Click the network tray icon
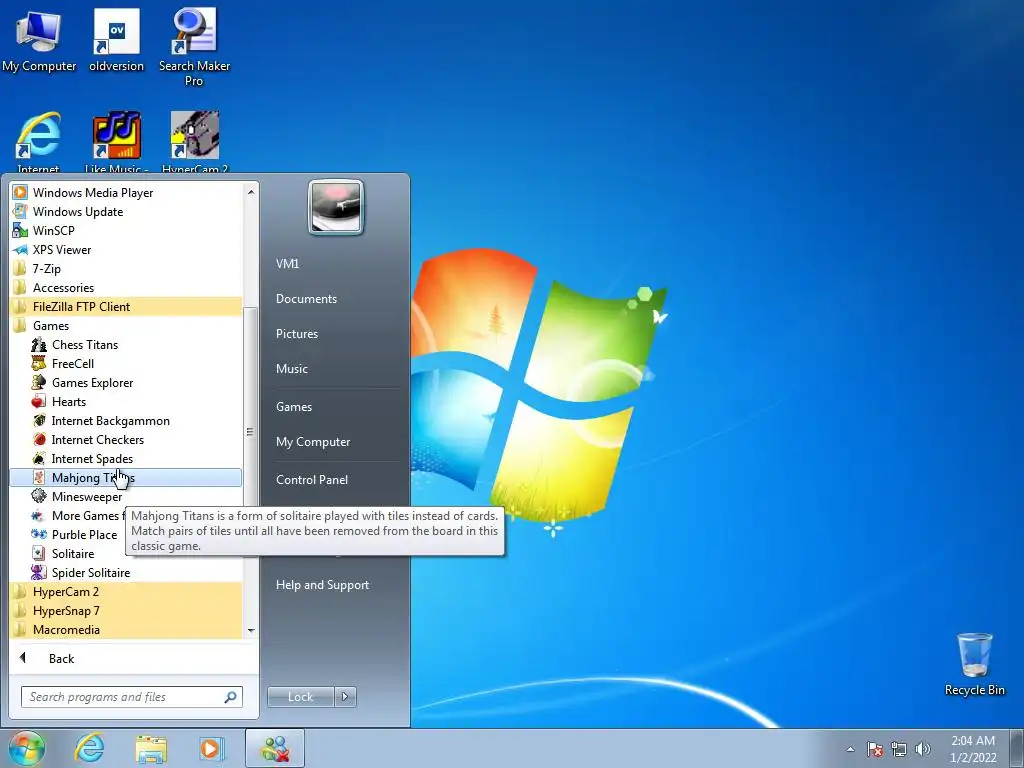This screenshot has height=768, width=1024. click(x=899, y=749)
